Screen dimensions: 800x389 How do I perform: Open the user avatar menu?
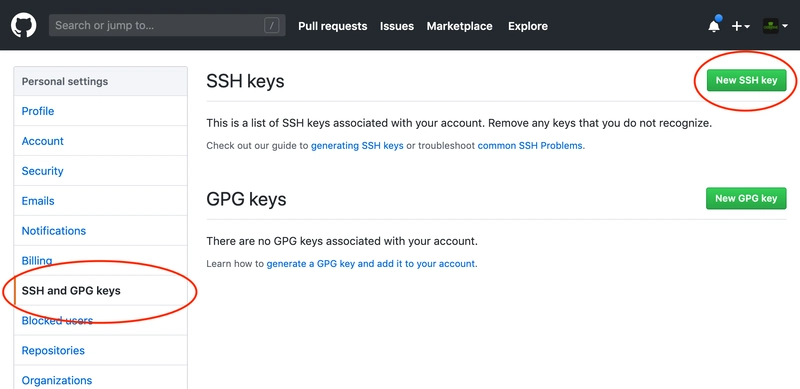(775, 26)
